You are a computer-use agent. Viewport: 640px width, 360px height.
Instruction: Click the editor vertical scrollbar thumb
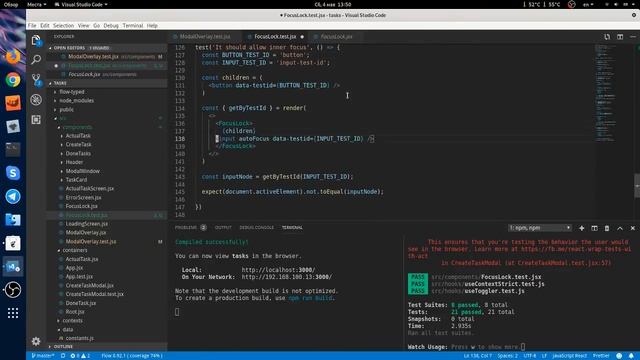[637, 185]
